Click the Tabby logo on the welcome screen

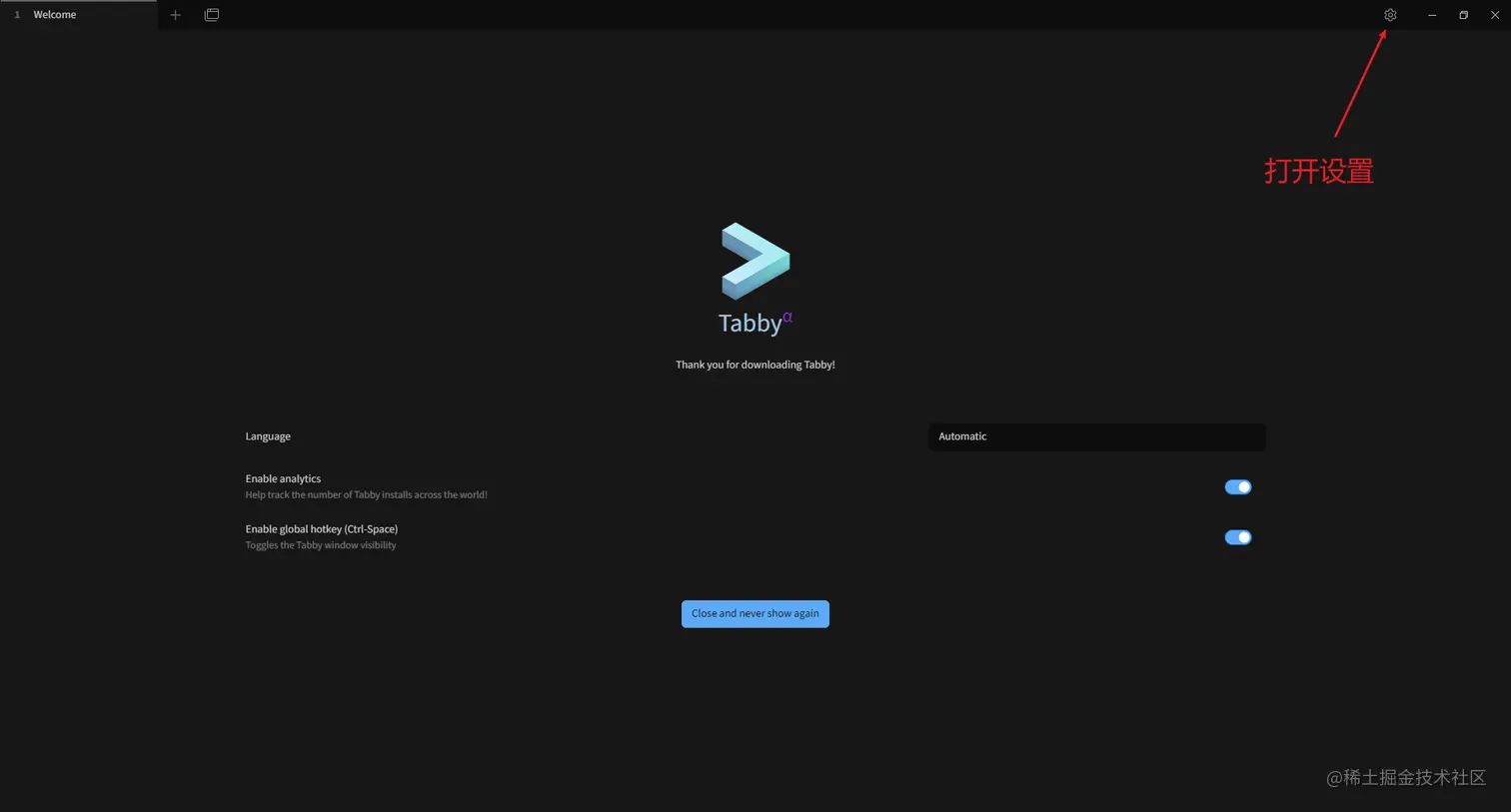[x=755, y=260]
